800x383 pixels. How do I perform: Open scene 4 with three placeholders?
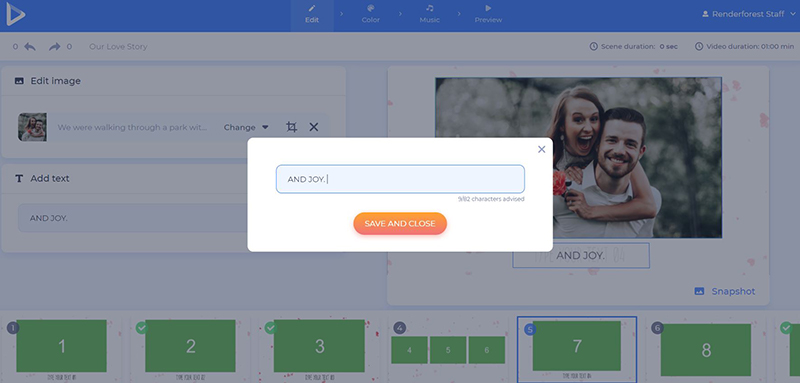click(x=448, y=350)
